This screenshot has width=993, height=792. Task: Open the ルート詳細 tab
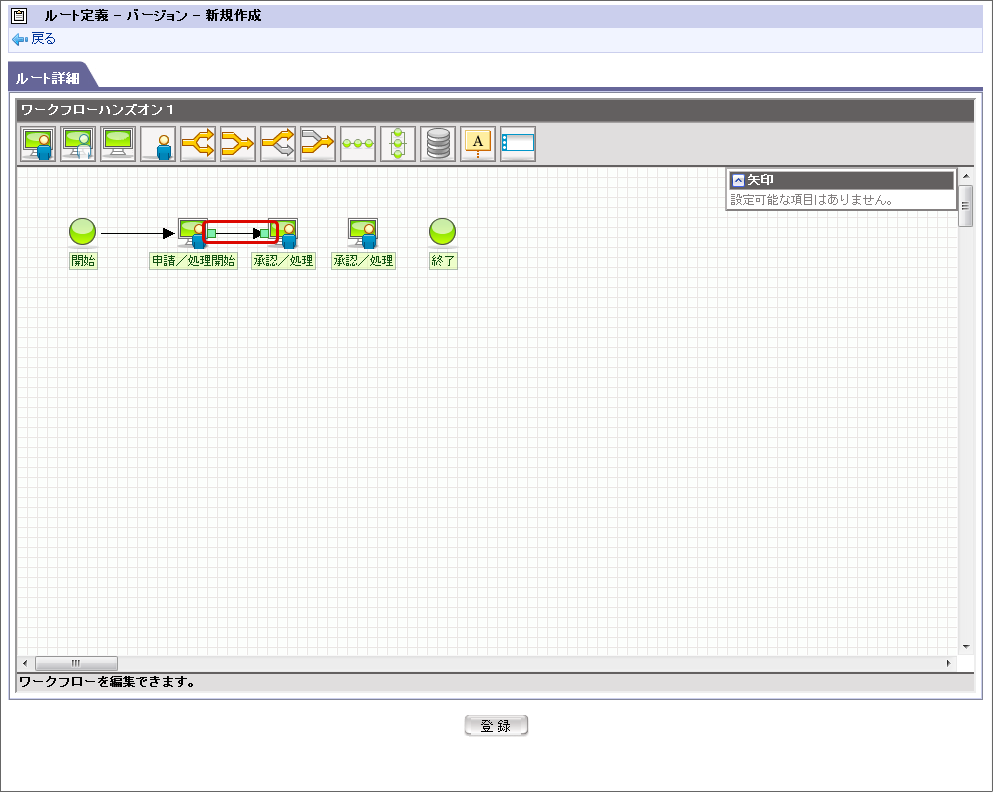click(47, 78)
